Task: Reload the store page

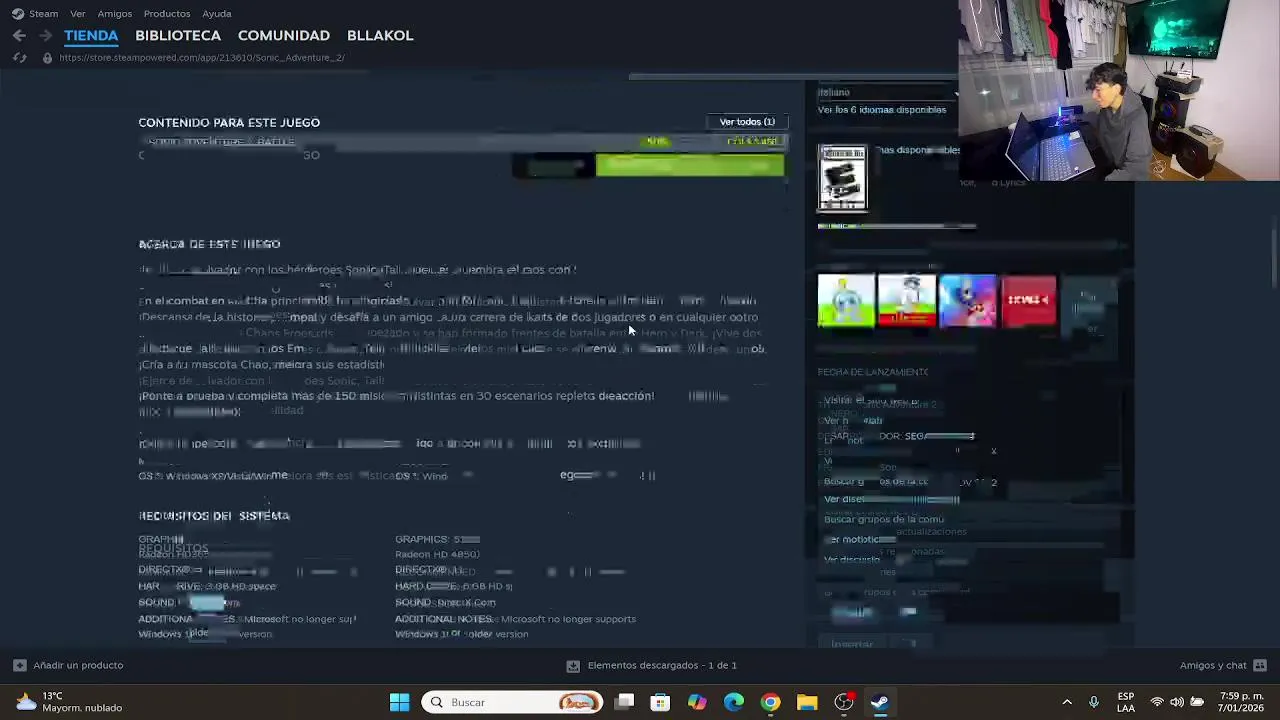Action: coord(19,58)
